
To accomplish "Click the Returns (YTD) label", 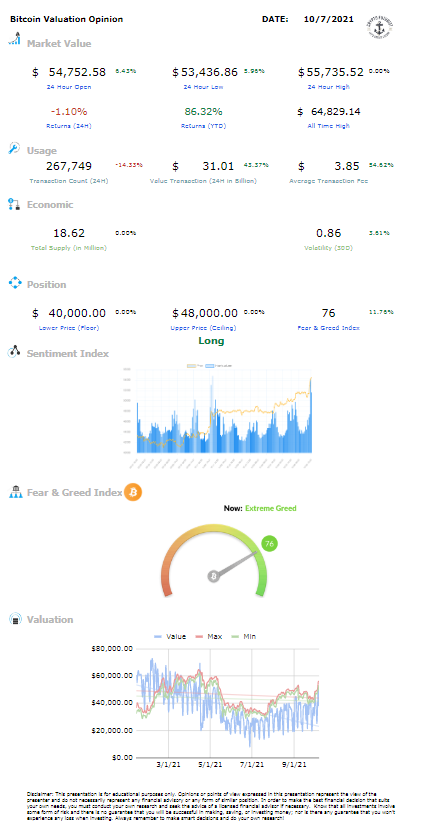I will point(203,126).
